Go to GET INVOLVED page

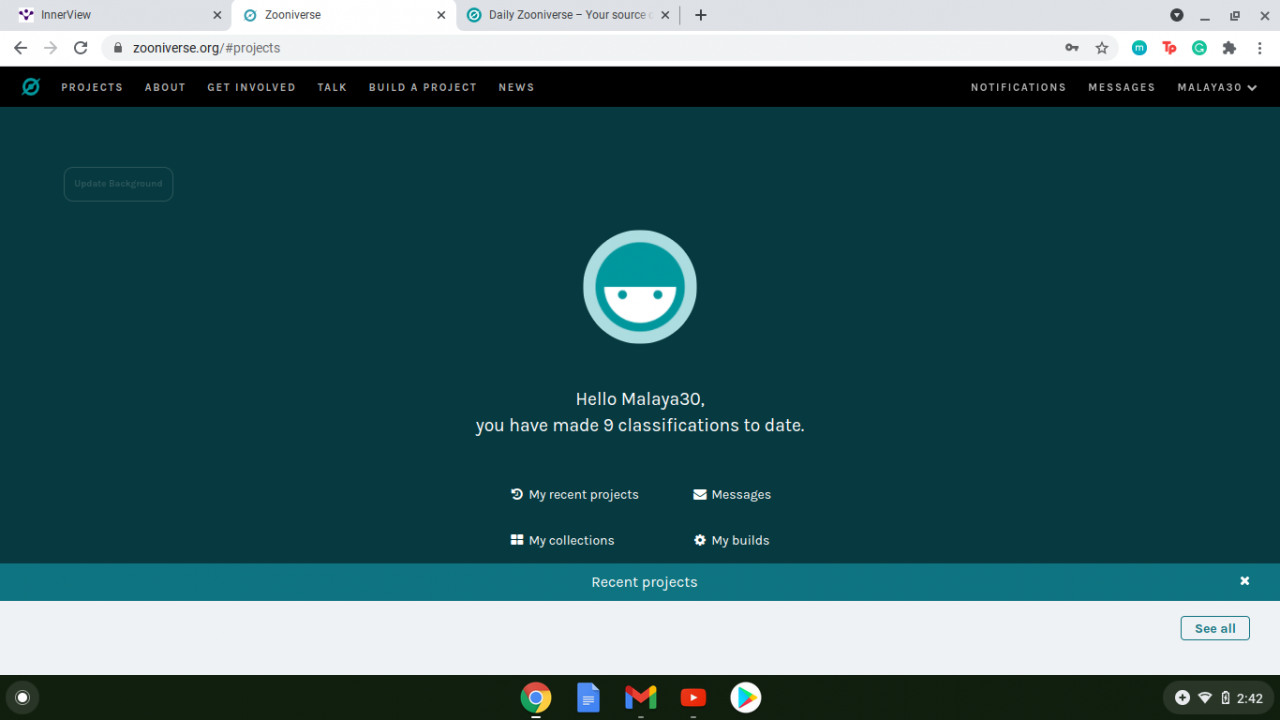click(251, 87)
